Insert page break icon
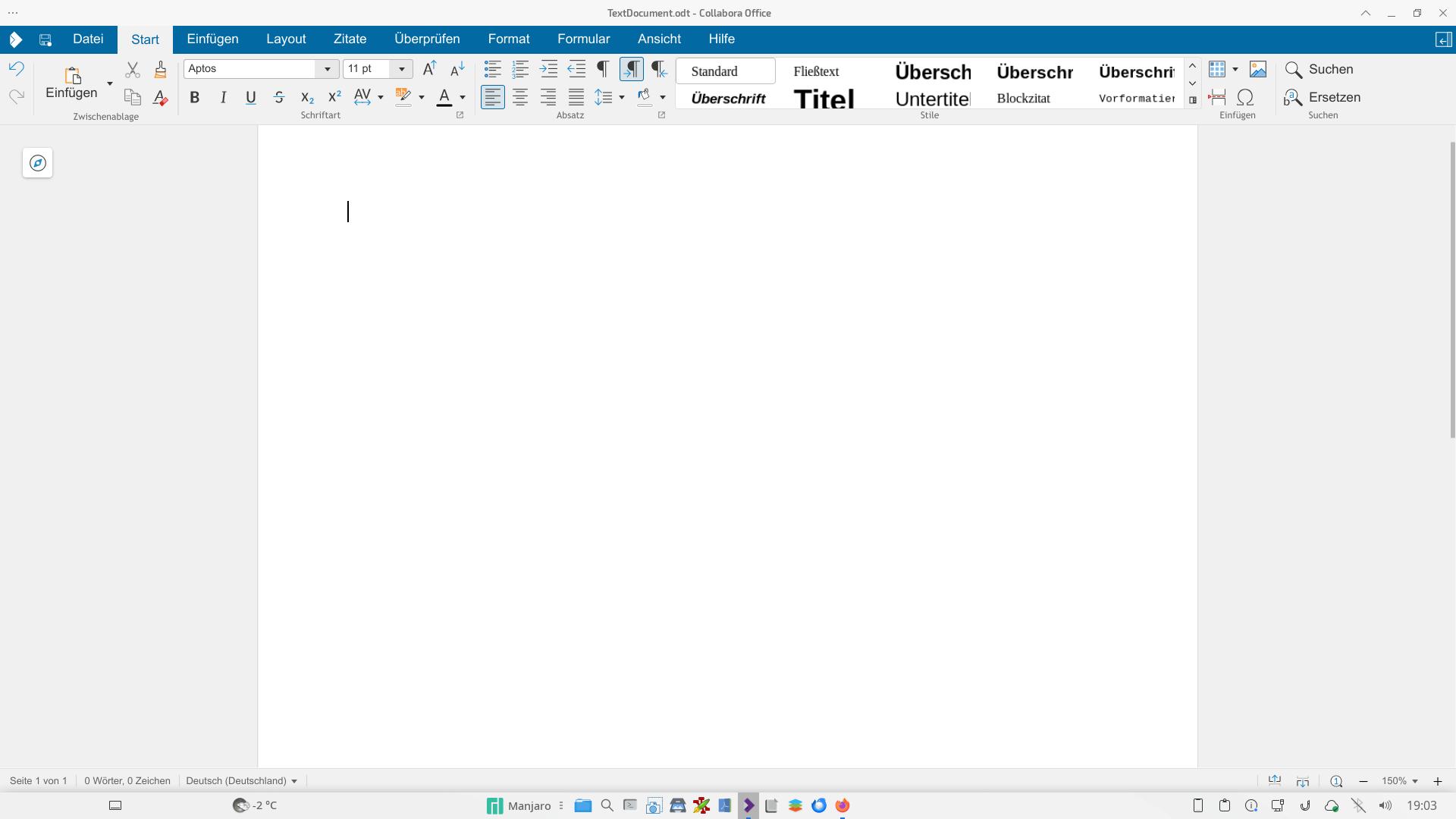 coord(1217,98)
